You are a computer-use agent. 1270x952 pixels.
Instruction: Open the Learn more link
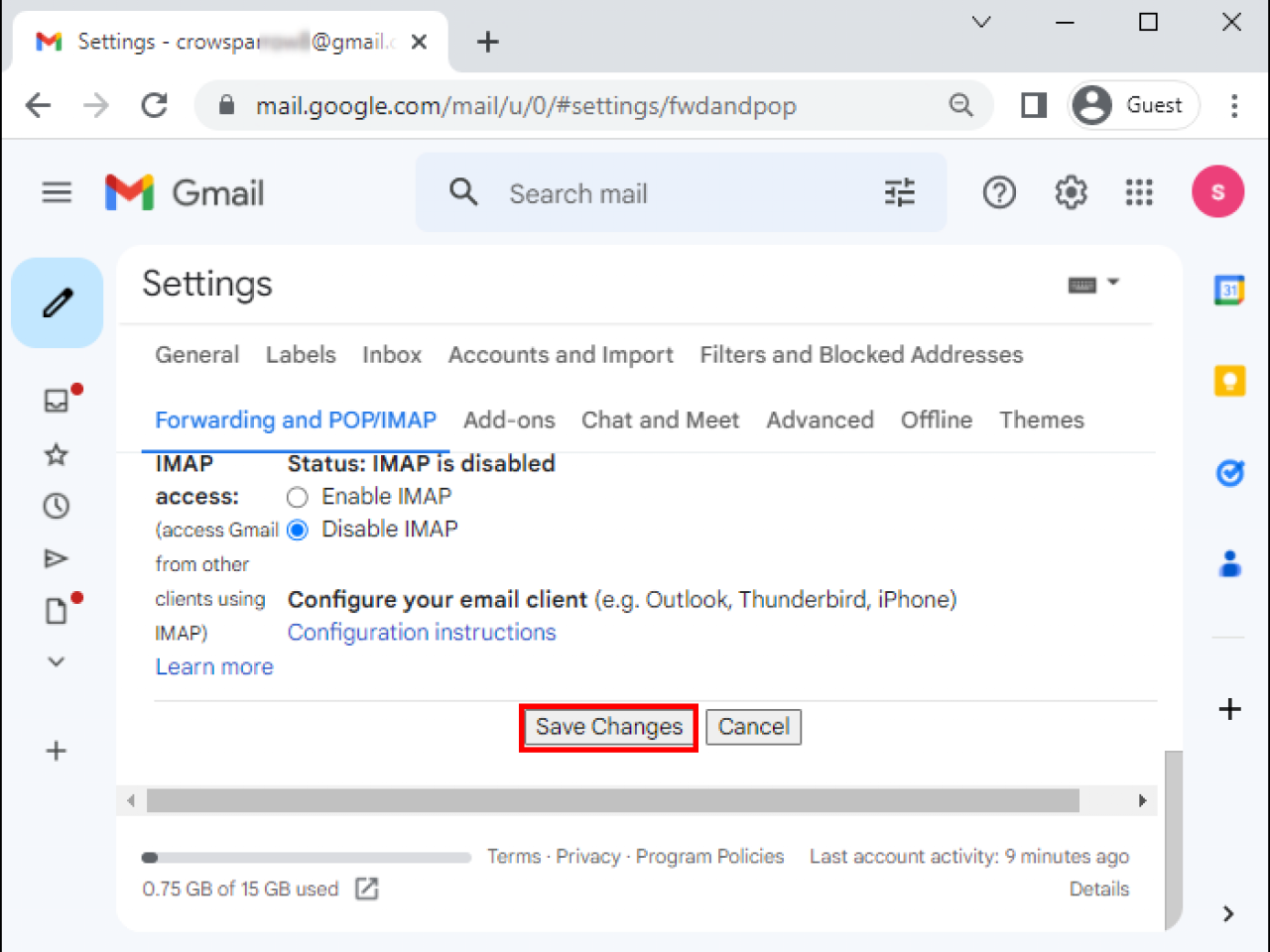[214, 667]
